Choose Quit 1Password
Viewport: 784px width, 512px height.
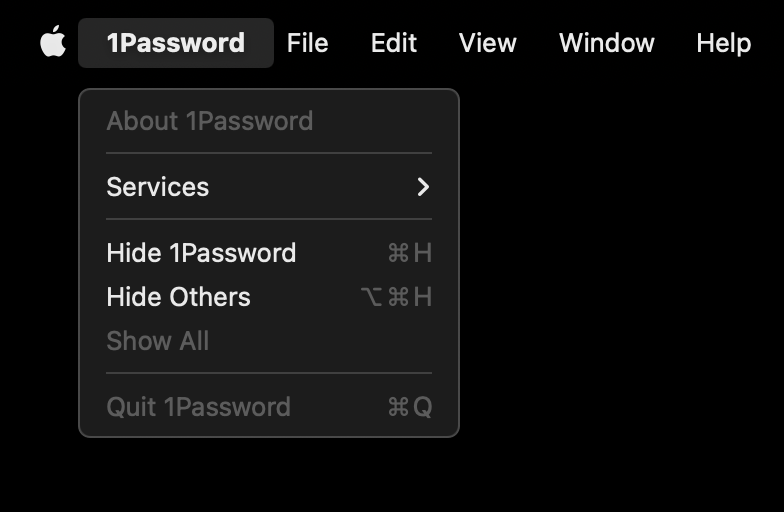(198, 407)
